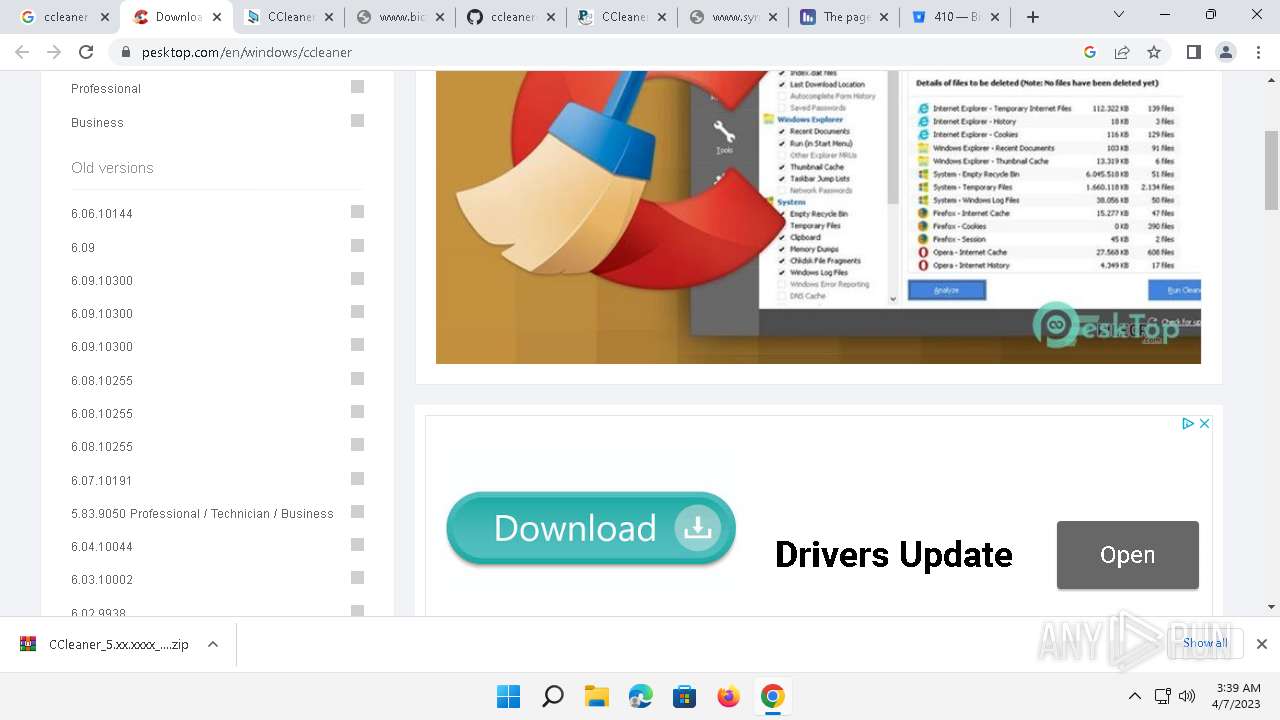Close the active Download tab
Image resolution: width=1280 pixels, height=720 pixels.
point(217,17)
